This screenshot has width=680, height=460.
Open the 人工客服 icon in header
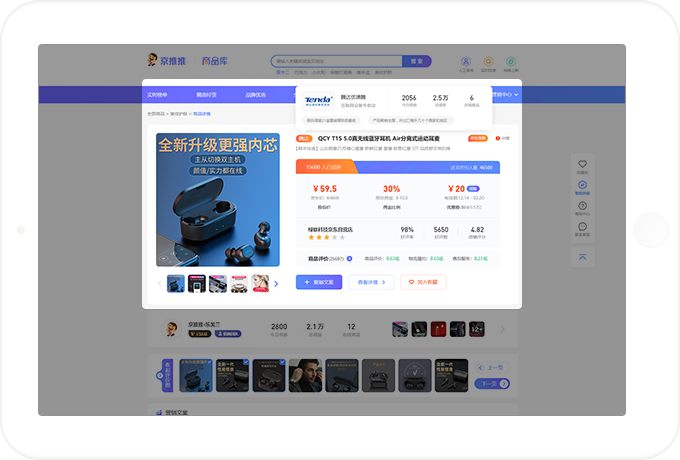point(466,62)
